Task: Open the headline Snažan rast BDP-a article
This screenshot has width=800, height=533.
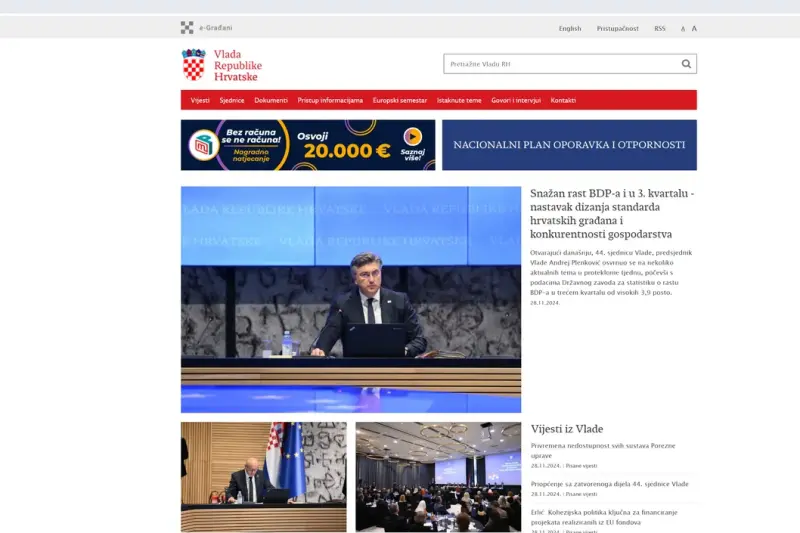Action: point(612,214)
